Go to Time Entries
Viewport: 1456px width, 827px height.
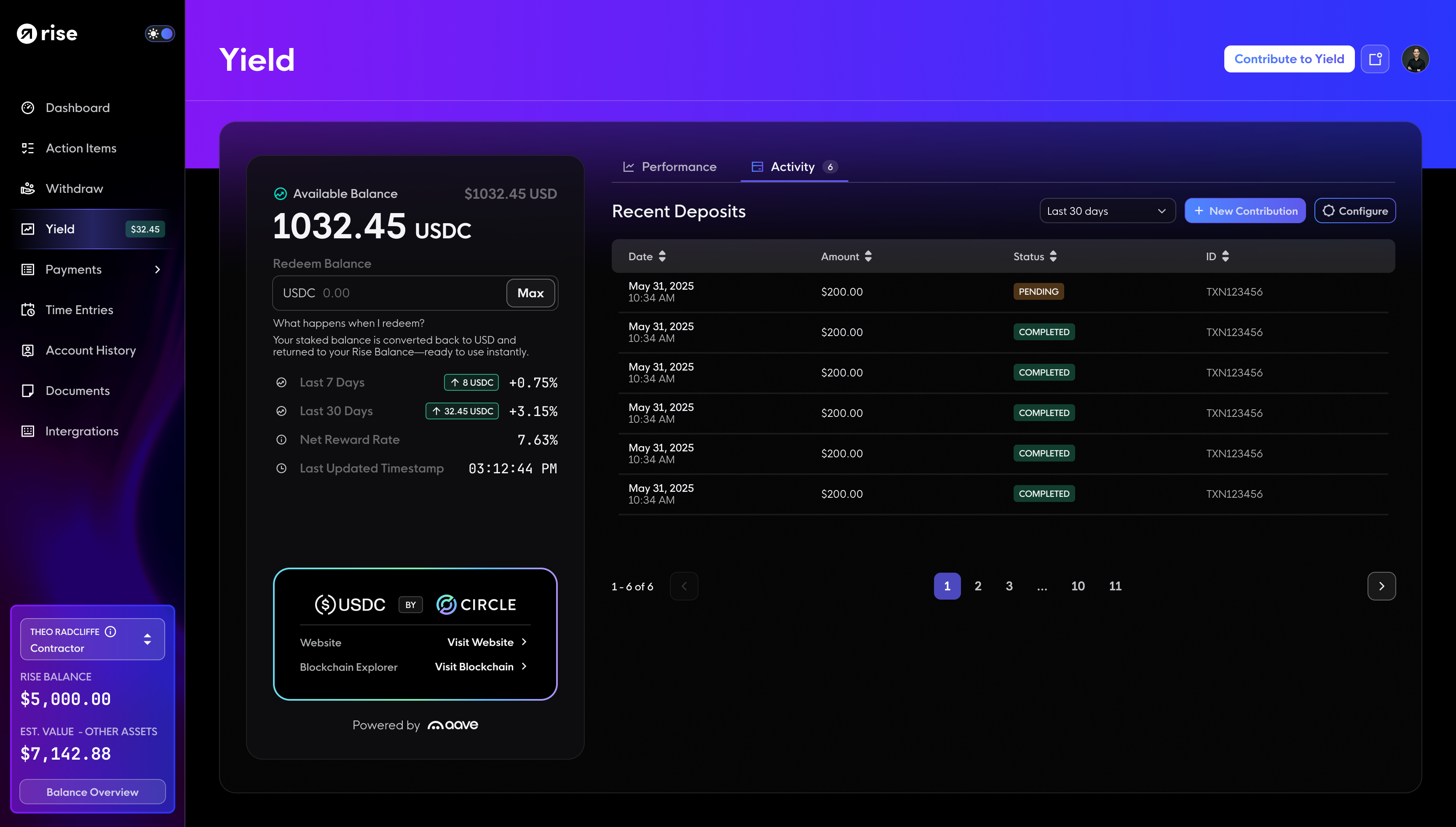tap(79, 310)
